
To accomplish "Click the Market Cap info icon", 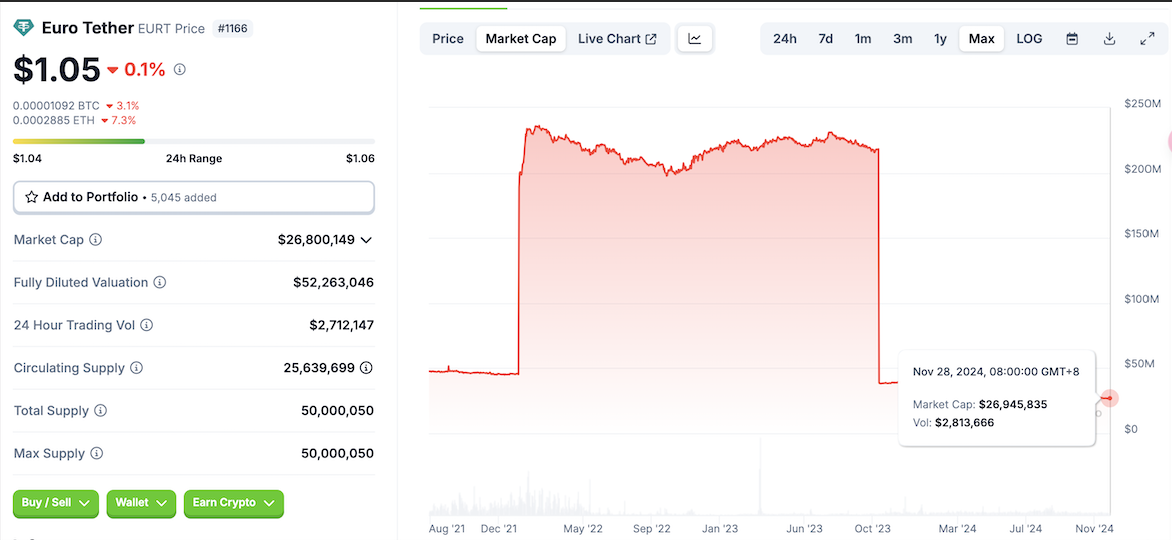I will [96, 240].
